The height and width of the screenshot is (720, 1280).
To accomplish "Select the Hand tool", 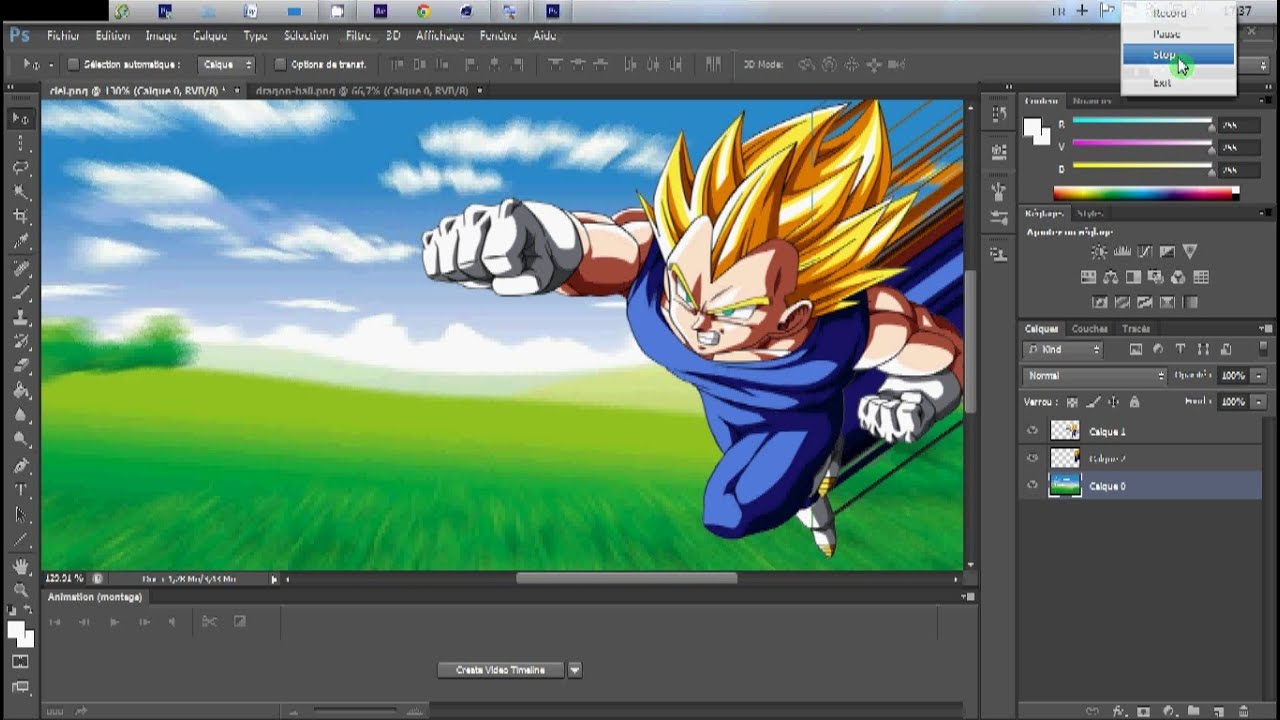I will [x=21, y=566].
